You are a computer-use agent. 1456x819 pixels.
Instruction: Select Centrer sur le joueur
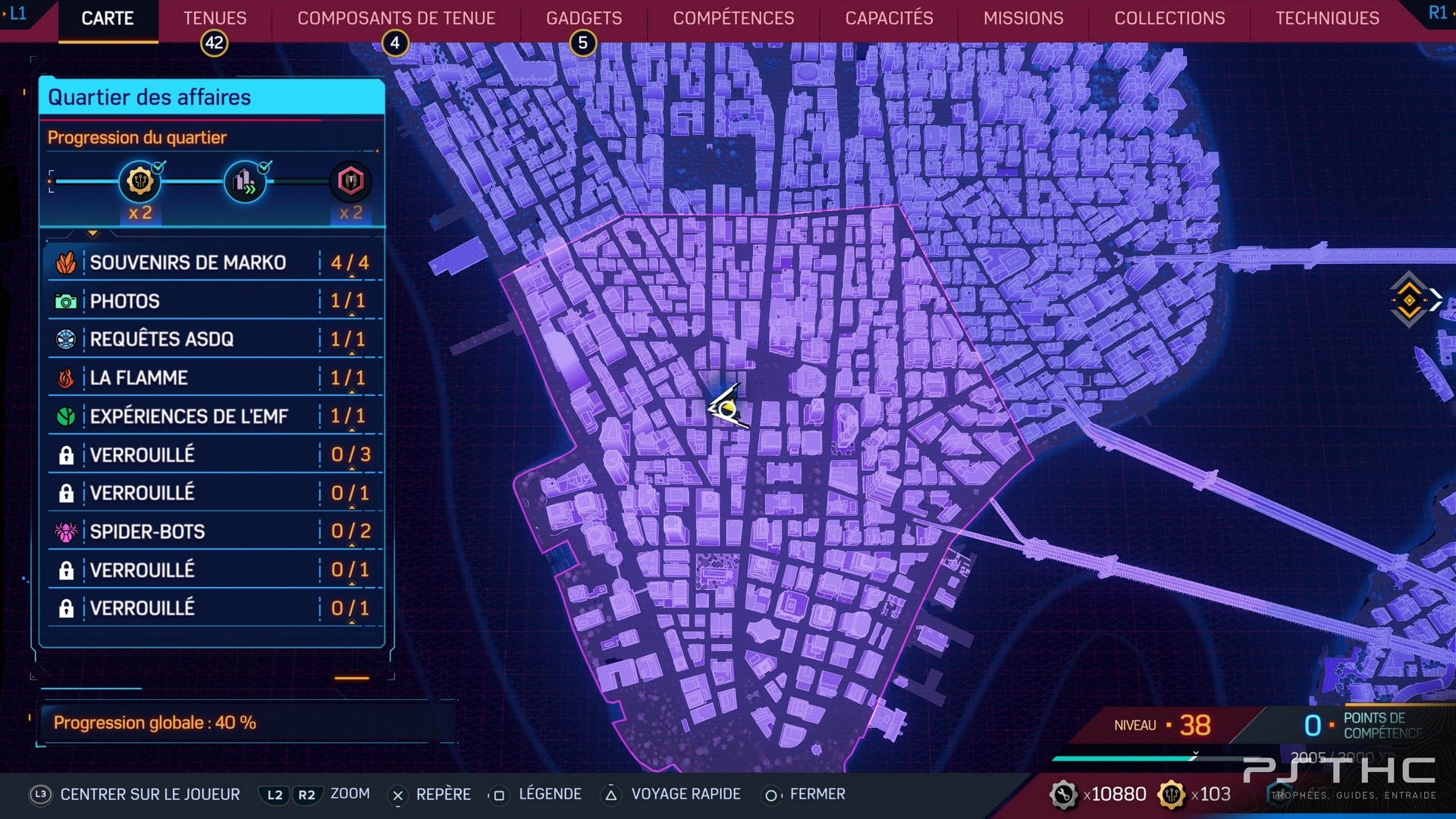coord(150,794)
